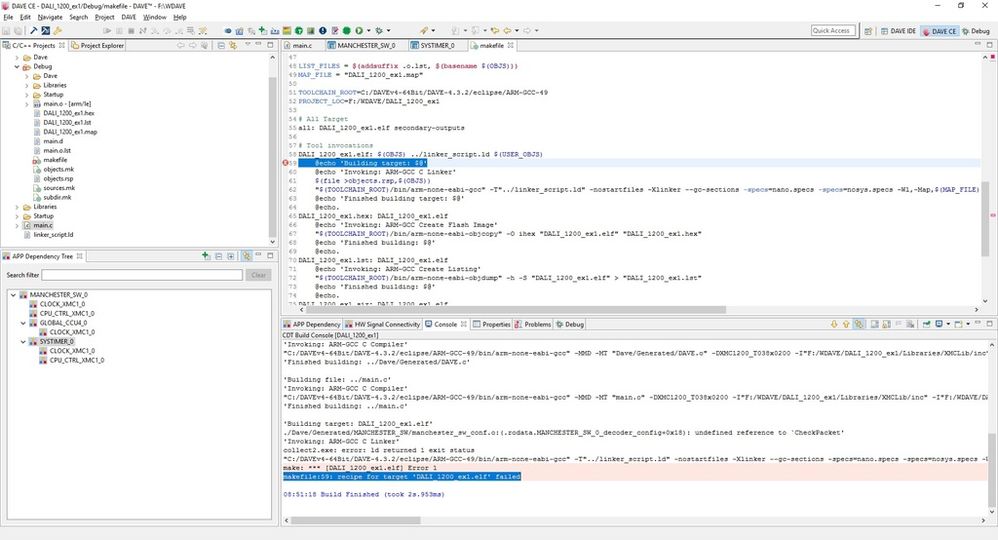Image resolution: width=998 pixels, height=540 pixels.
Task: Collapse GLOBAL_CCU4_0 node in dependency tree
Action: [24, 323]
